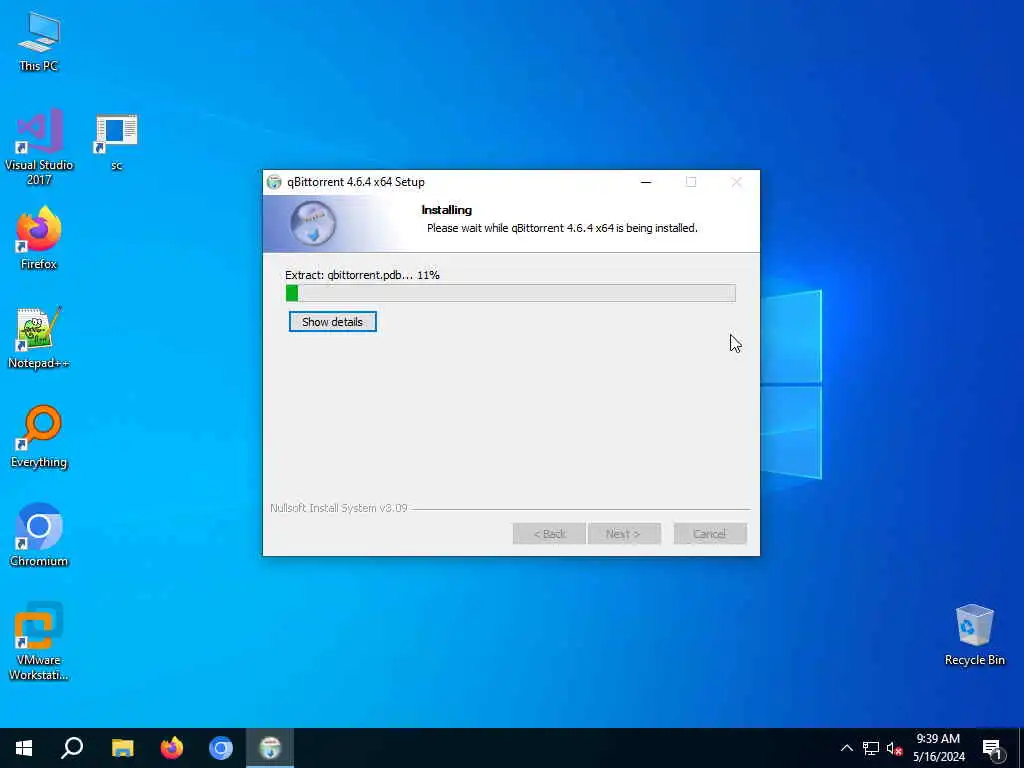Click "Nullsoft Install System v3.09" text
1024x768 pixels.
point(339,508)
